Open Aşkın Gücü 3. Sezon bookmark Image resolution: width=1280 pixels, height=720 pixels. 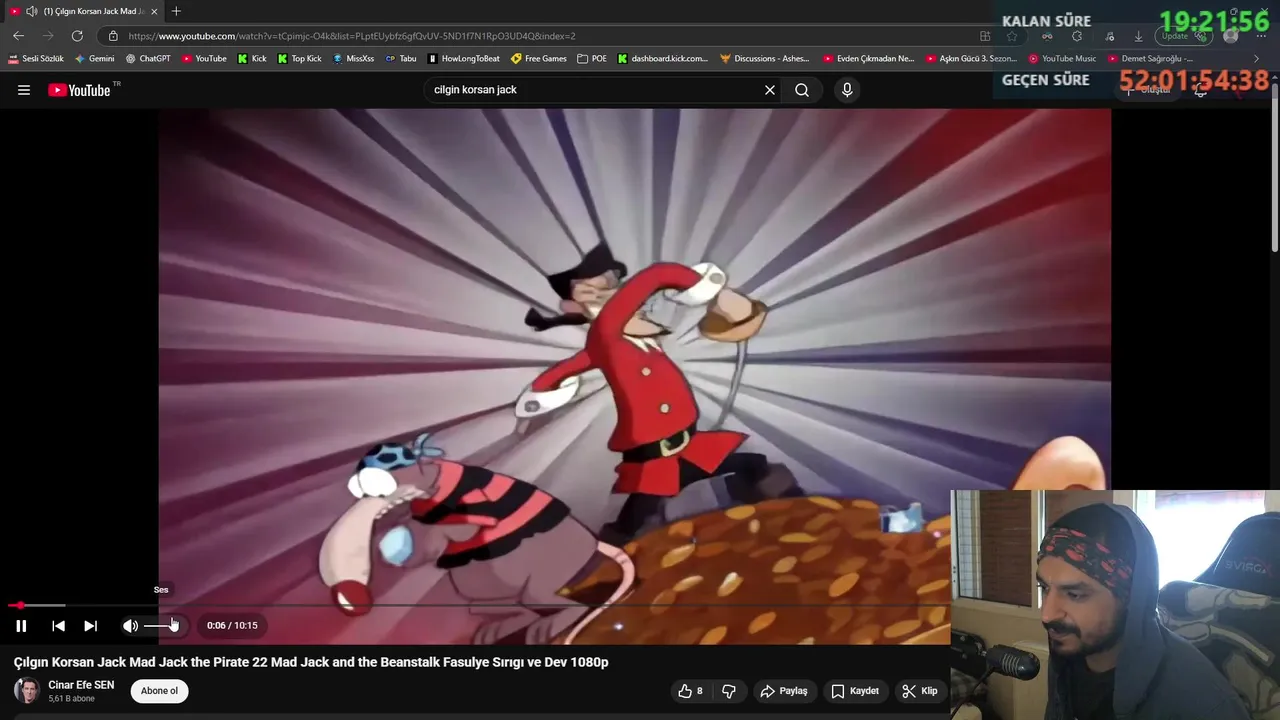pyautogui.click(x=971, y=59)
